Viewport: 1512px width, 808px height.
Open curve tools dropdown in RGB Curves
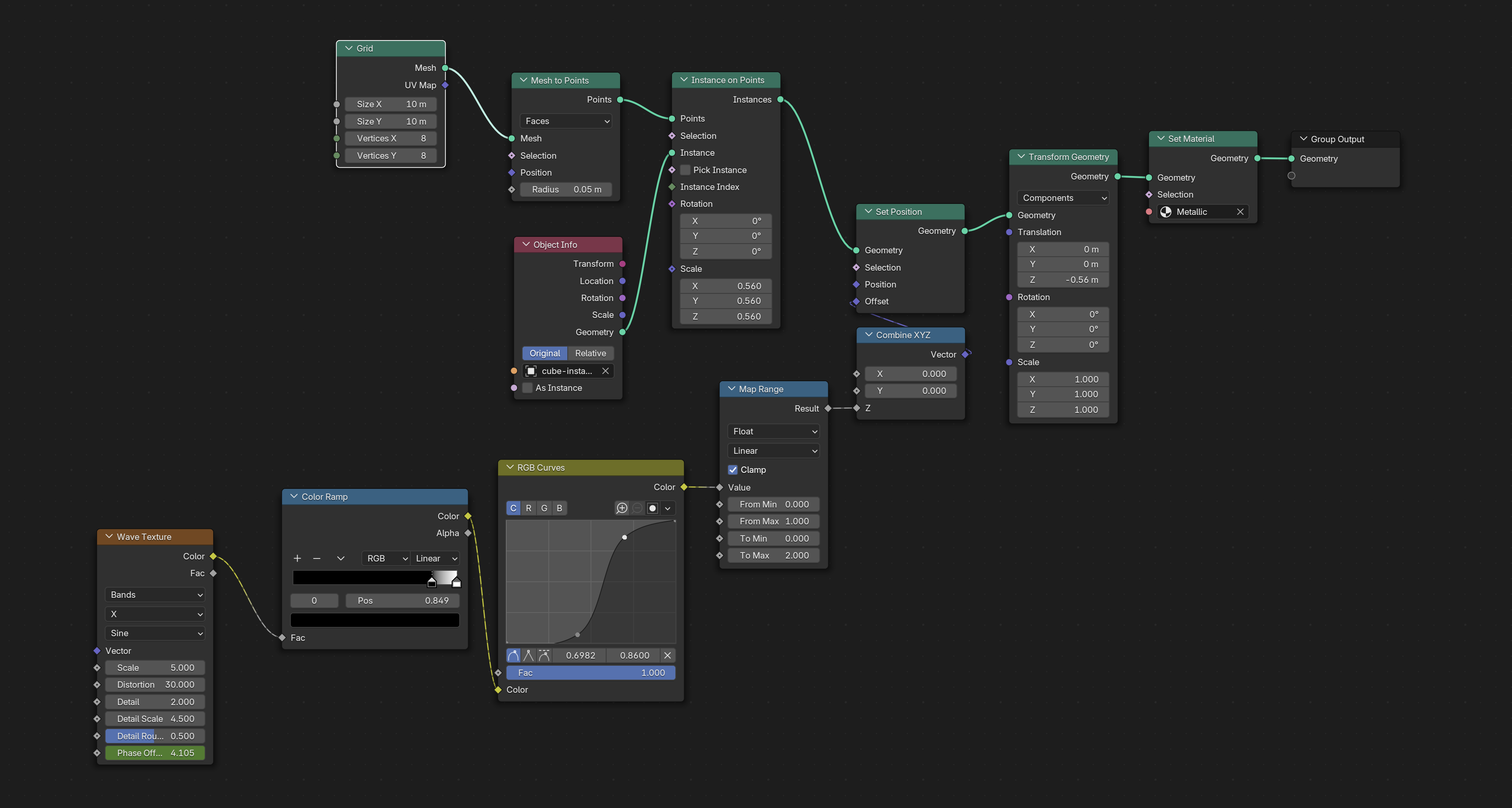[x=668, y=508]
